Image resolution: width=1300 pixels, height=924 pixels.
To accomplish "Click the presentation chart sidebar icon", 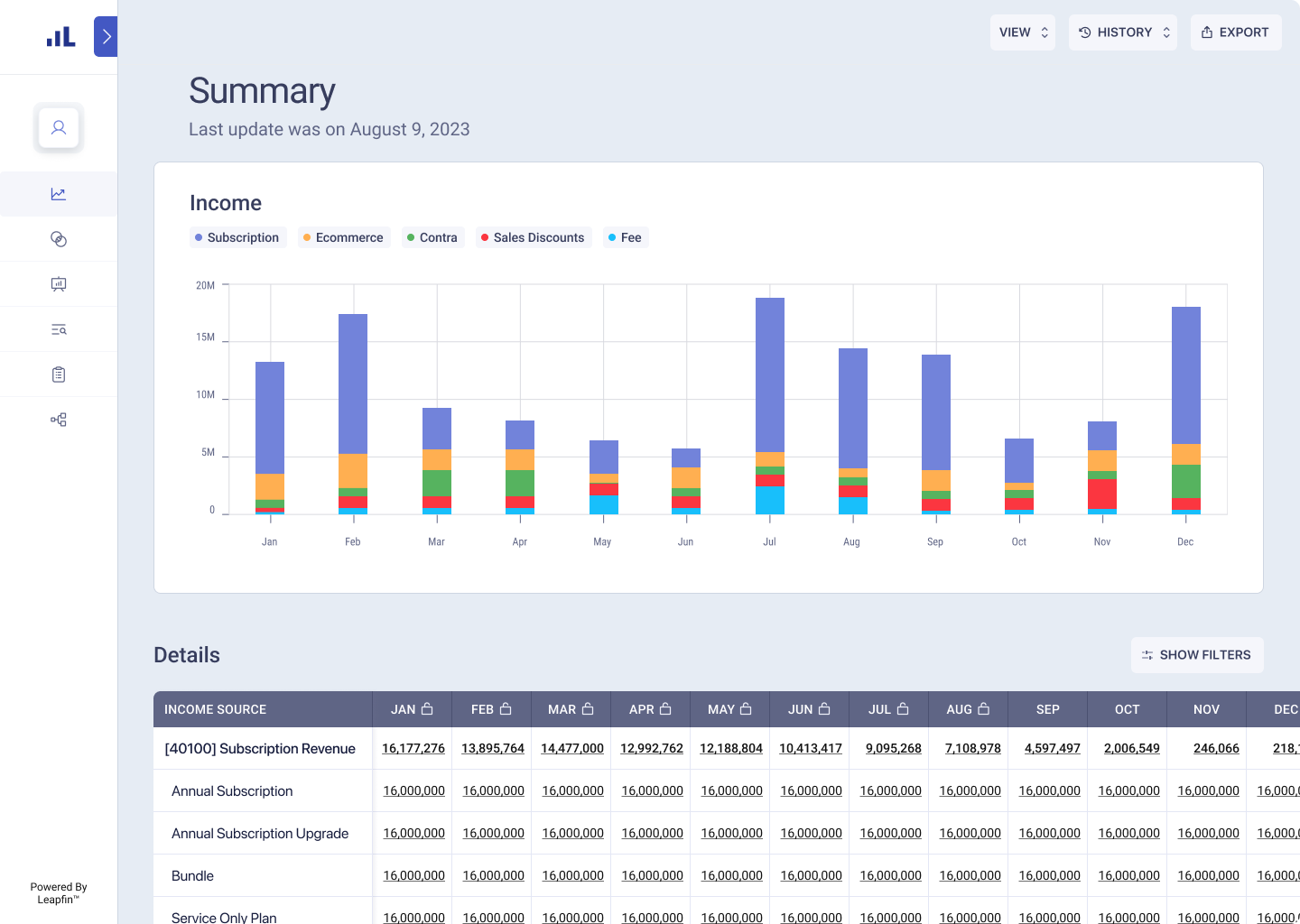I will [58, 283].
